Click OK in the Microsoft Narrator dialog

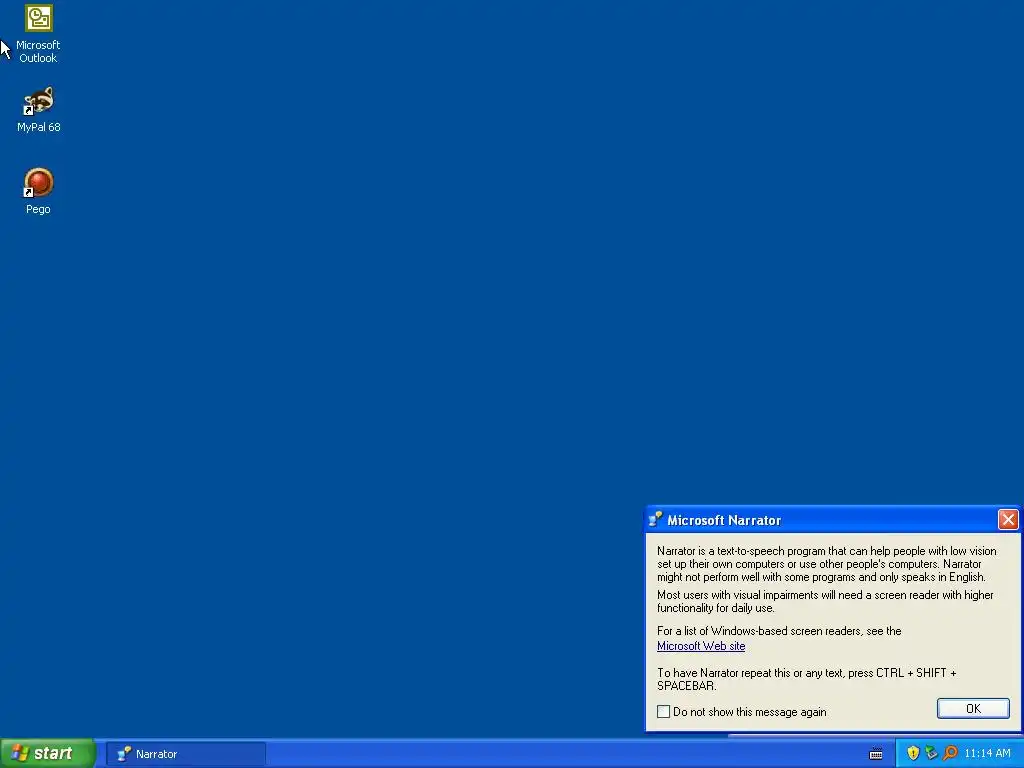(973, 709)
